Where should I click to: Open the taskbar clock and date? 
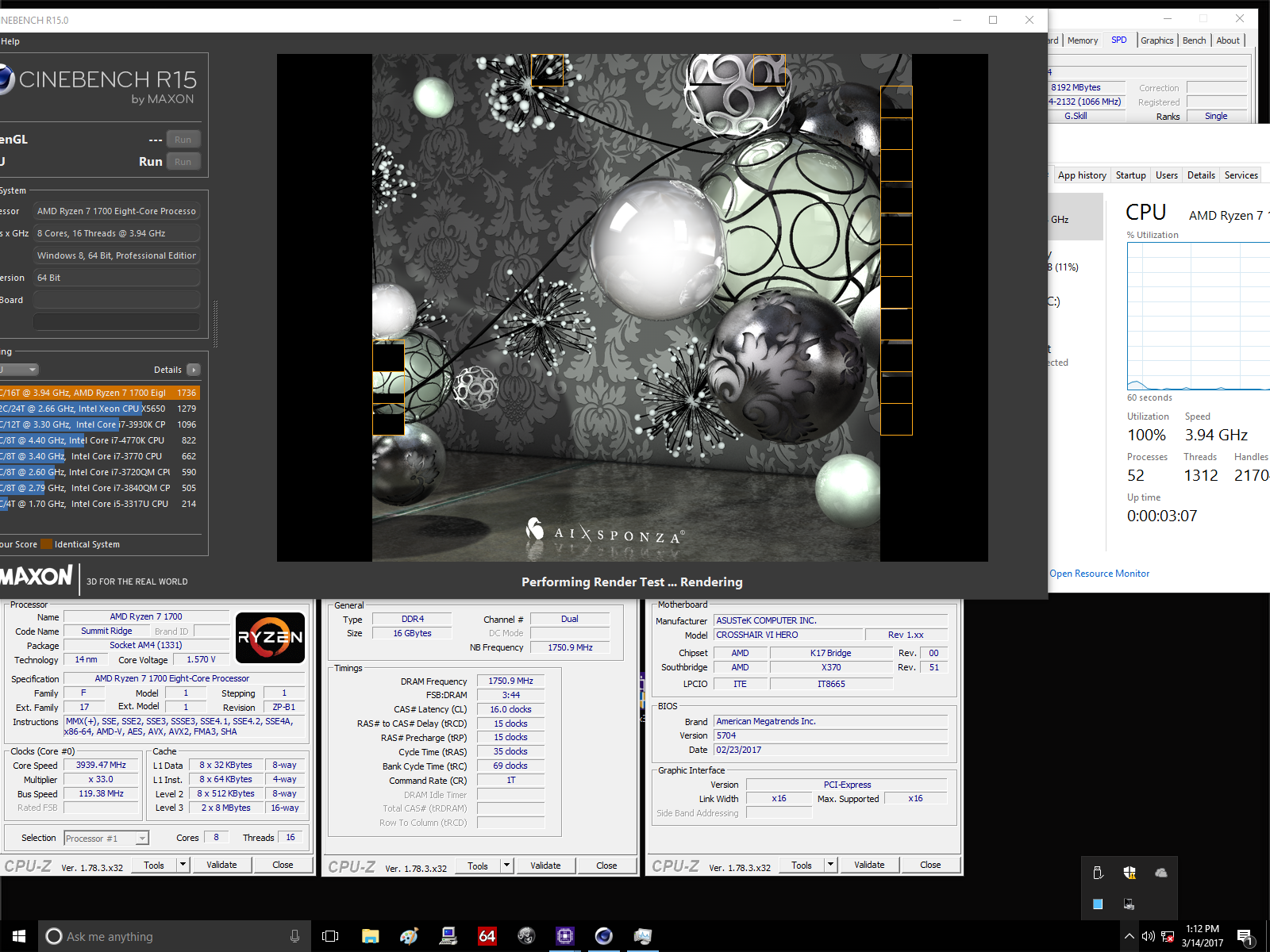pos(1203,936)
